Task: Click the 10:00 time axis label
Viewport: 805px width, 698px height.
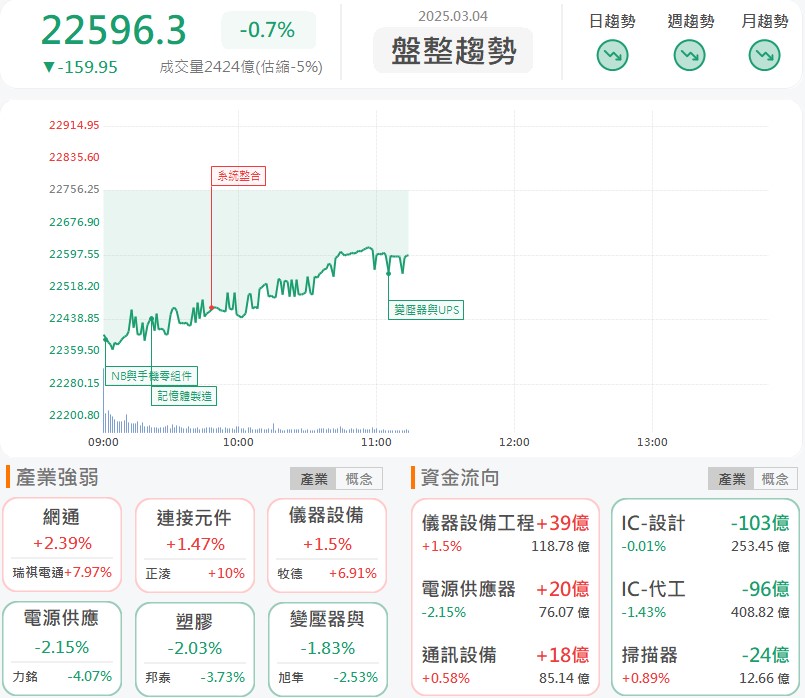Action: (x=238, y=442)
